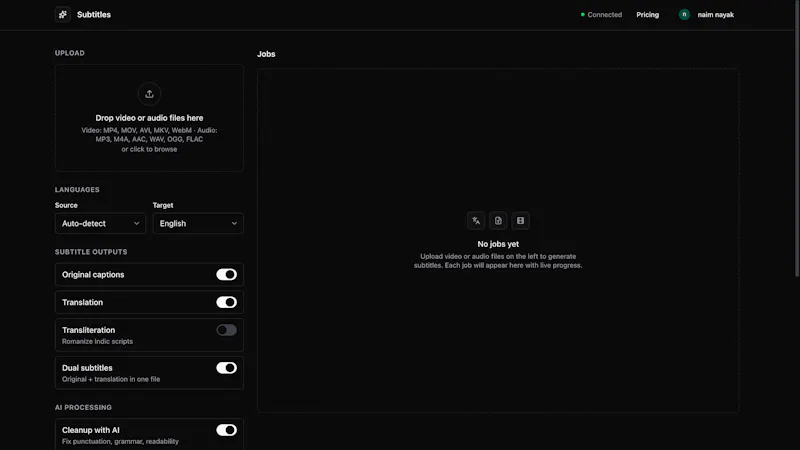Screen dimensions: 800x450
Task: Click the AI PROCESSING section label
Action: 83,407
